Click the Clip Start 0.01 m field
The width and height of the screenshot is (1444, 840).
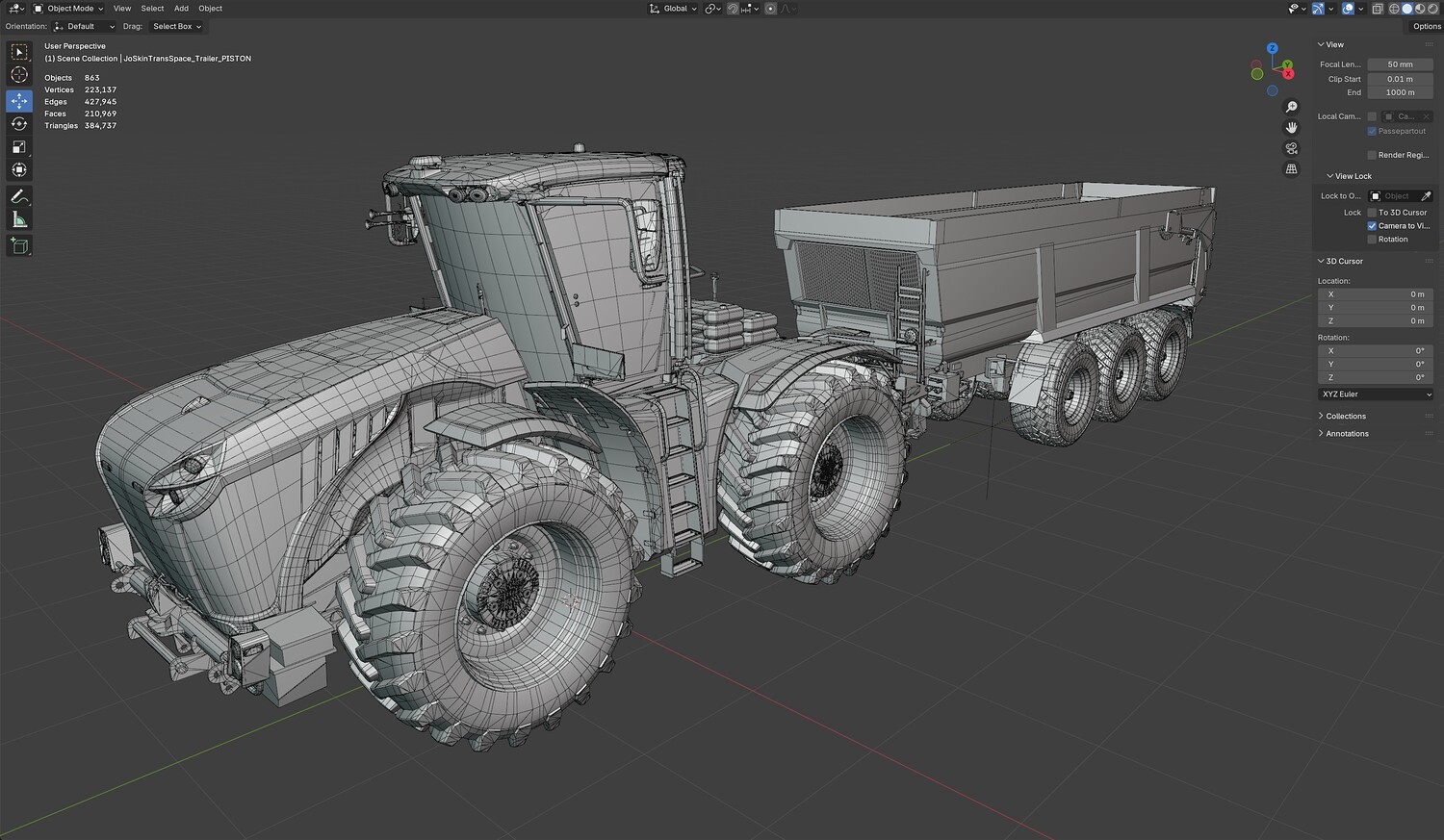[x=1401, y=79]
